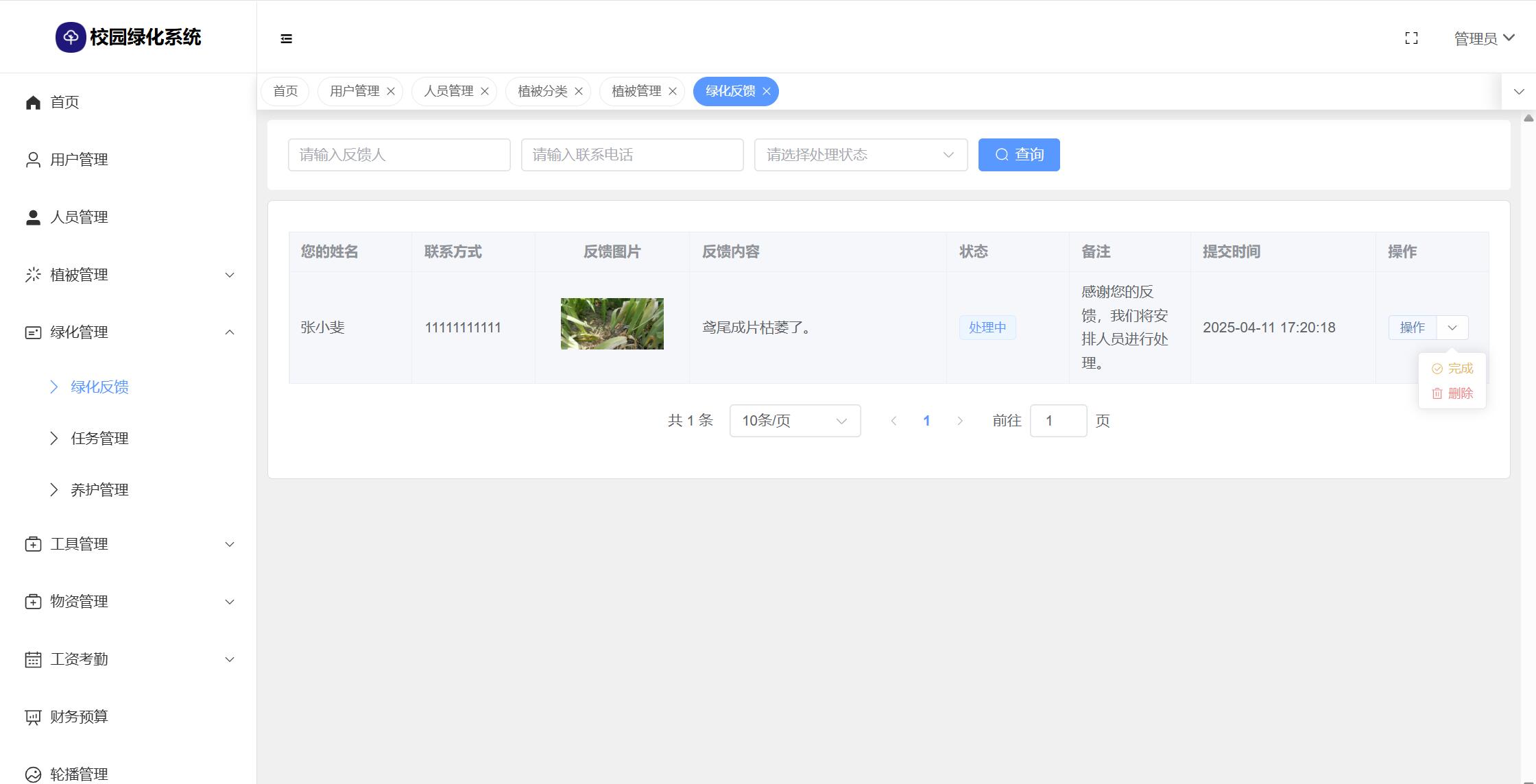Open 首页 from sidebar home icon

click(x=33, y=102)
